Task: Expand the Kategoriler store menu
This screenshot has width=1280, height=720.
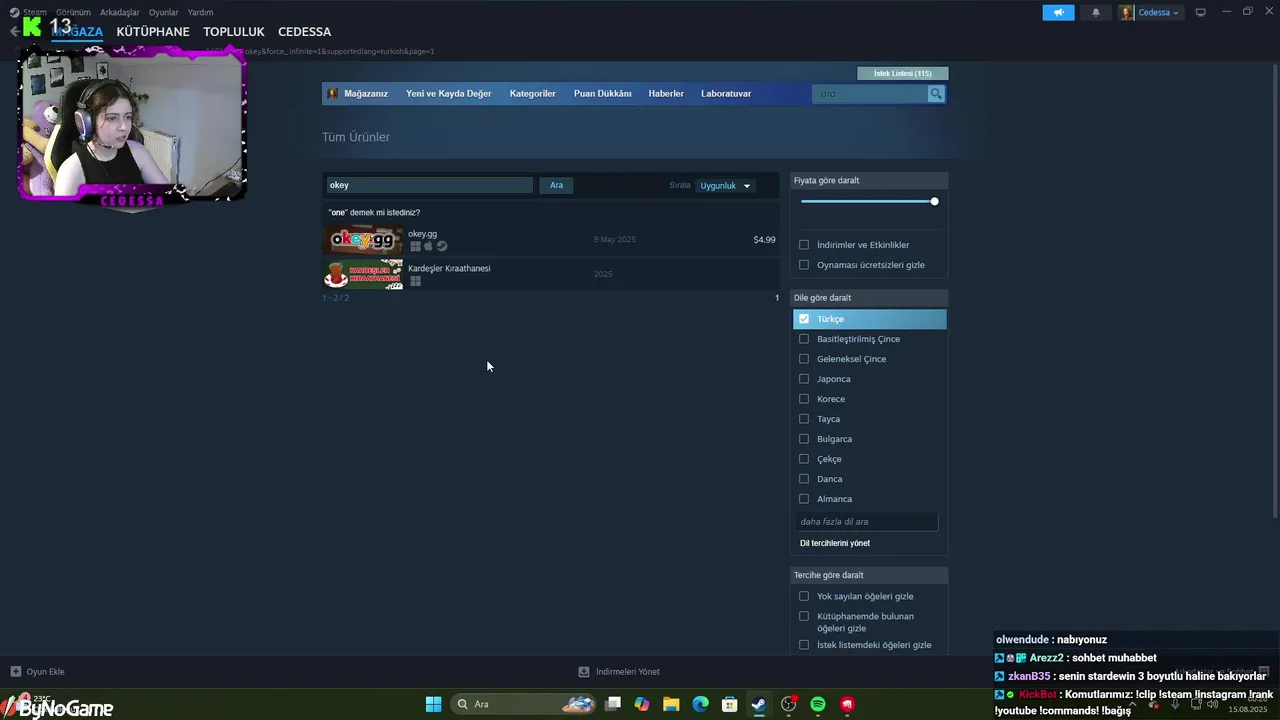Action: (x=532, y=94)
